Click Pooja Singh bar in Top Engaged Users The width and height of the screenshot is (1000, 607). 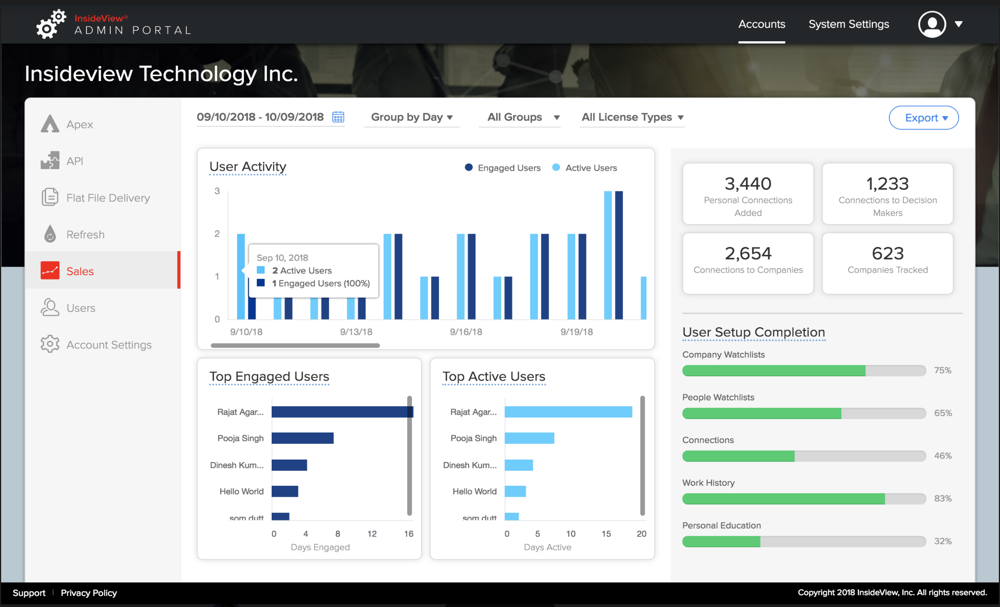coord(302,438)
